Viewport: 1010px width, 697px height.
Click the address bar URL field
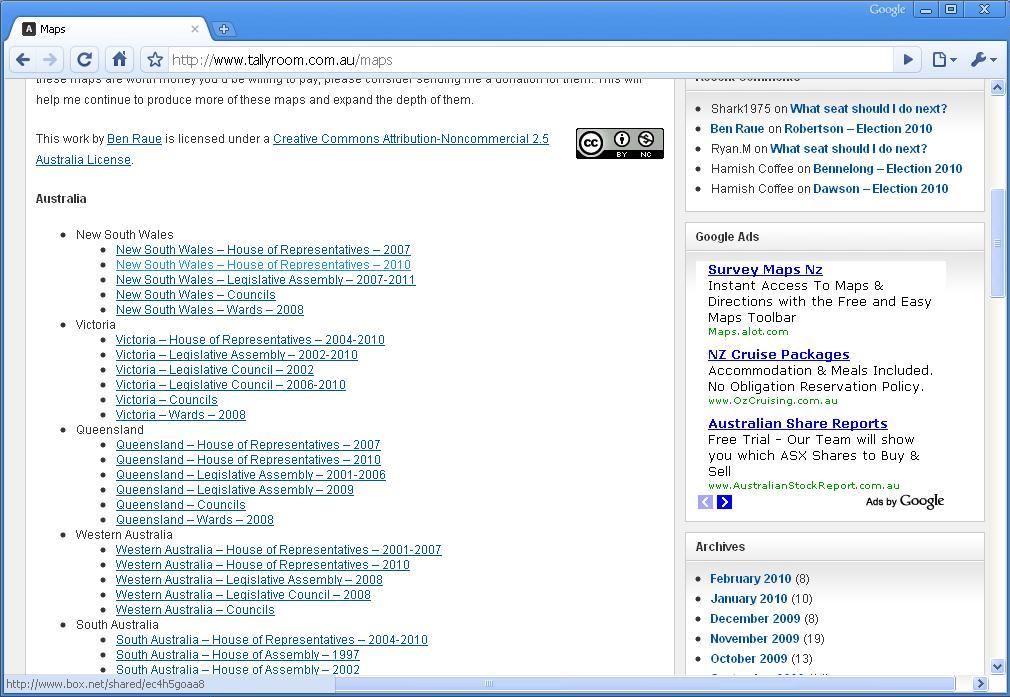tap(531, 60)
